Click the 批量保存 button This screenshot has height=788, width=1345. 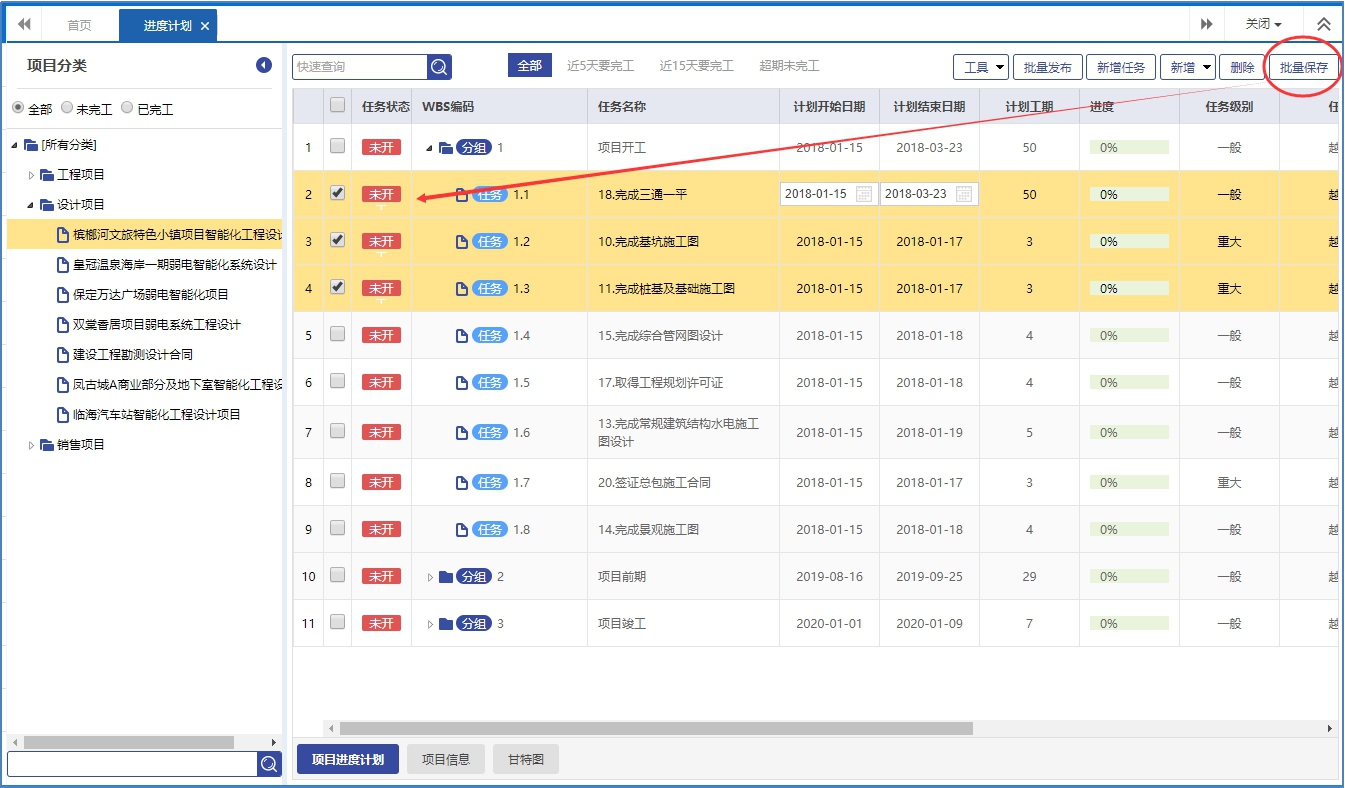[x=1304, y=67]
